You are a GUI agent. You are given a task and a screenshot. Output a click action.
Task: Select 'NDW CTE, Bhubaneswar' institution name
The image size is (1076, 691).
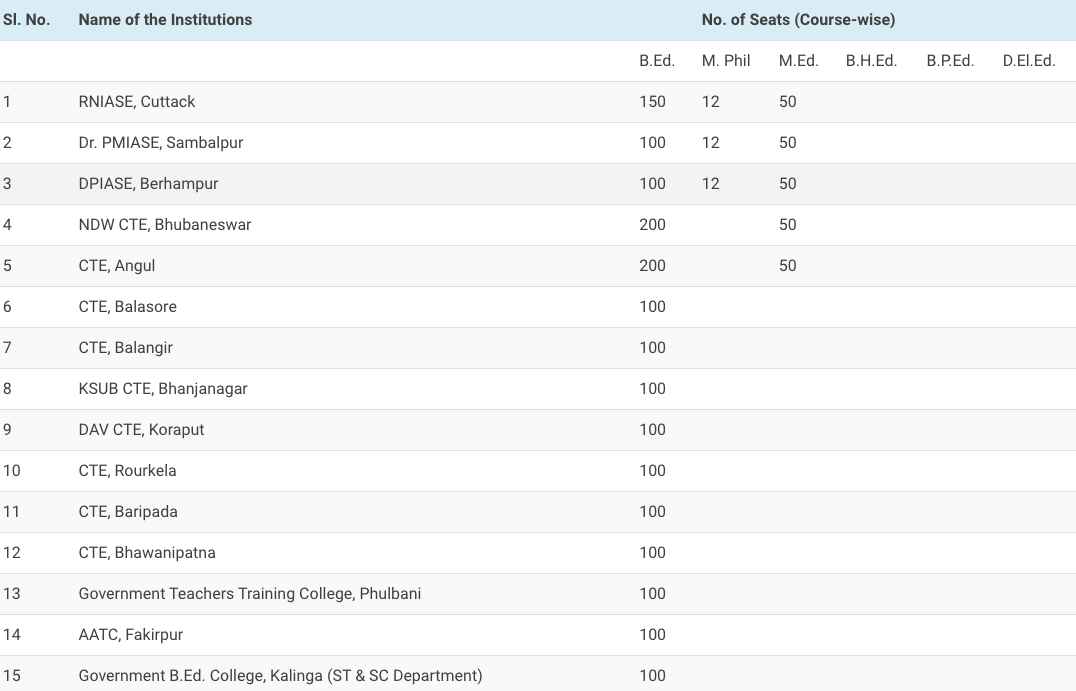165,225
